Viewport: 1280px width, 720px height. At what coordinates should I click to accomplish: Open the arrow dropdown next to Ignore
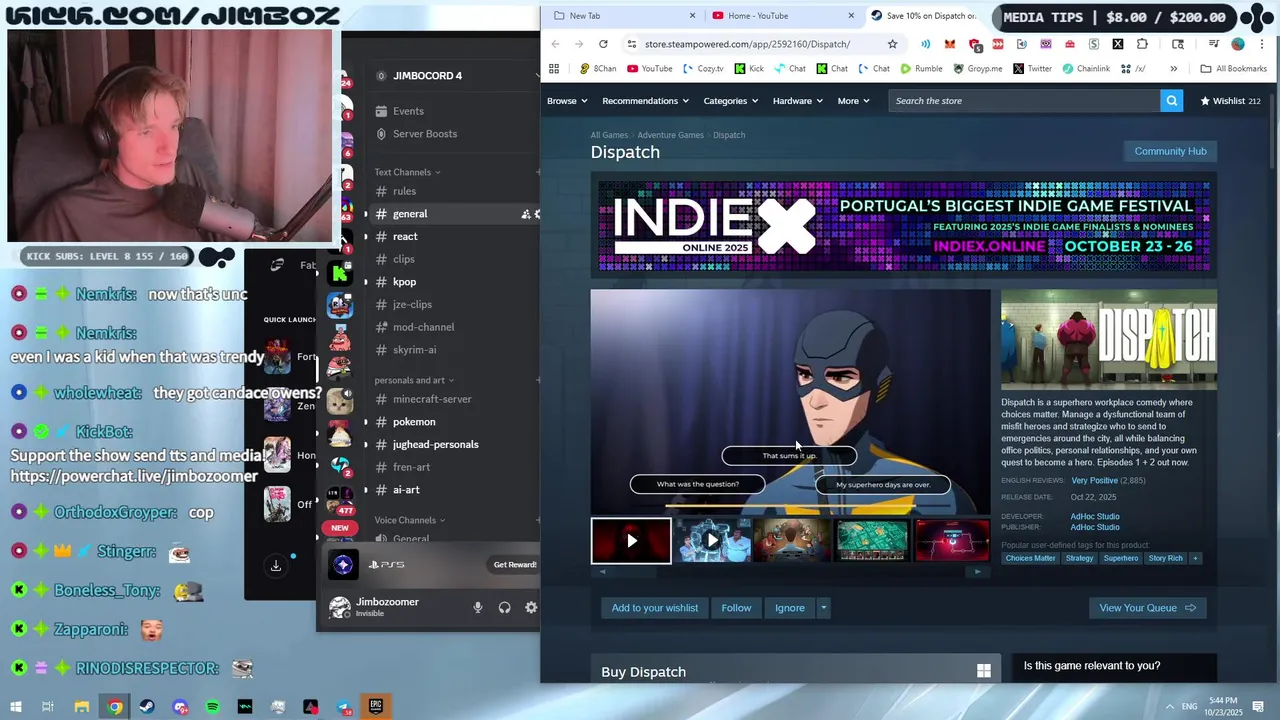point(823,608)
